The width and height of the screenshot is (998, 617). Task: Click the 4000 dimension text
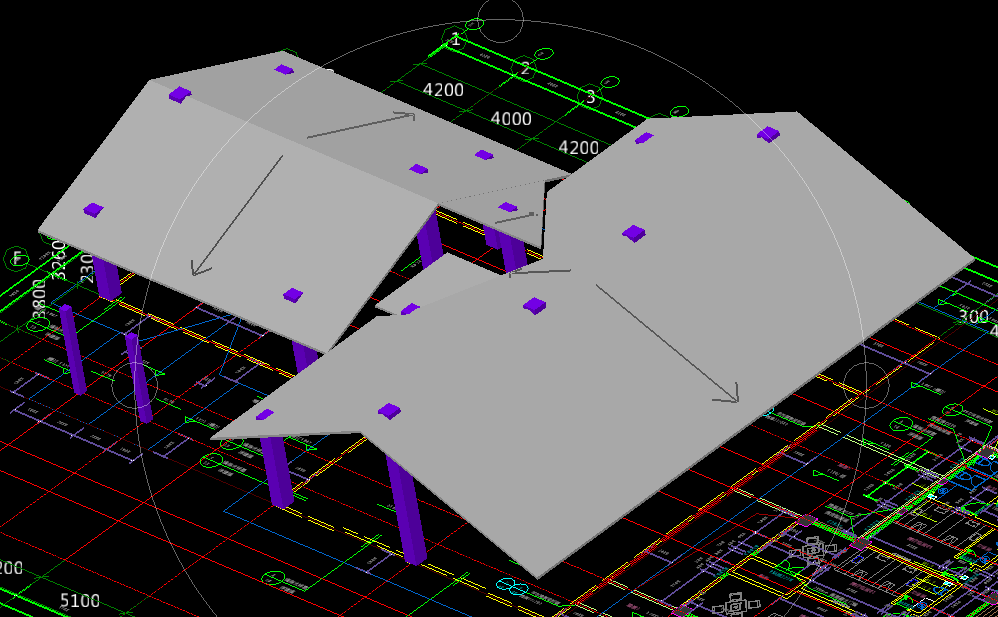point(511,118)
